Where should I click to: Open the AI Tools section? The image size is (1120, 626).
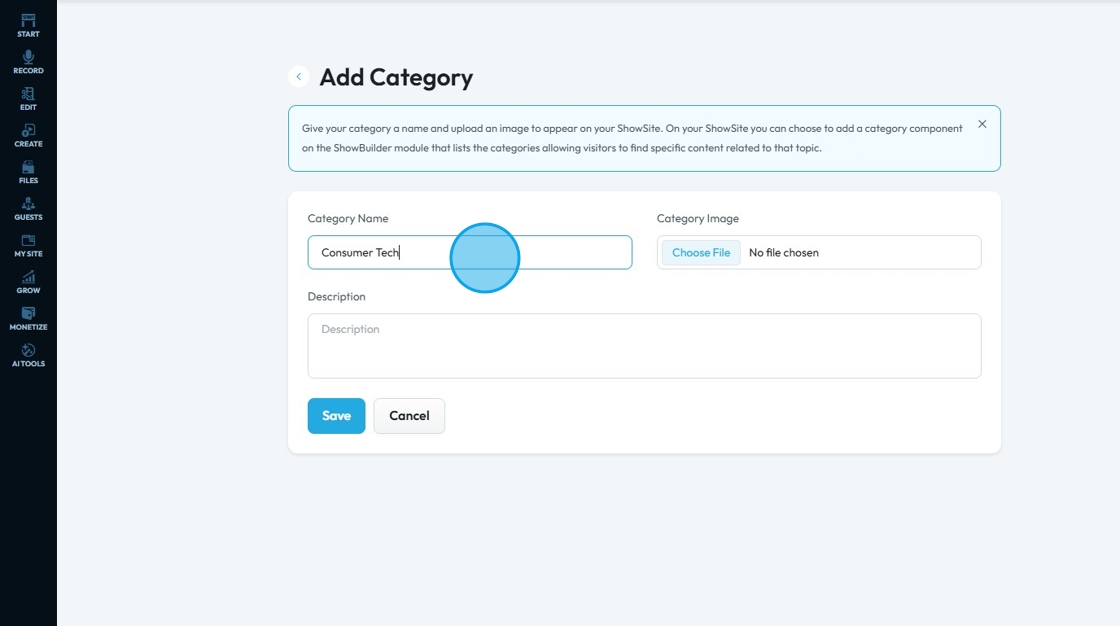coord(28,356)
